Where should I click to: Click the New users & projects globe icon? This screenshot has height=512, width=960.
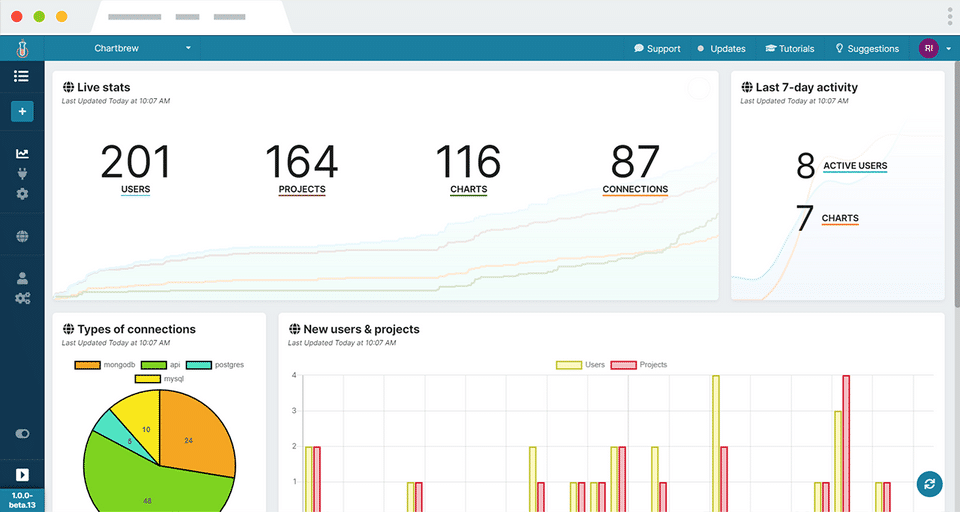294,329
